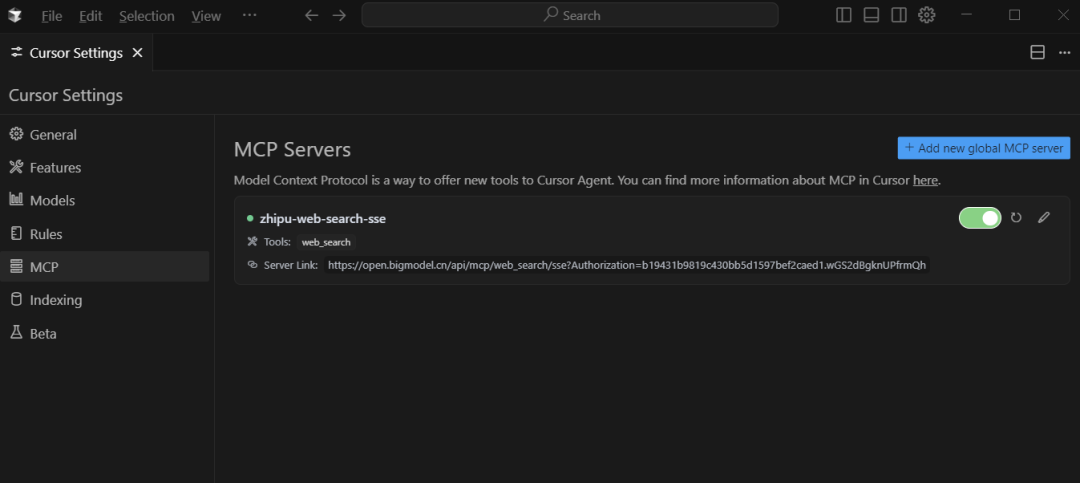Viewport: 1080px width, 483px height.
Task: Refresh the zhipu-web-search-sse server
Action: 1016,218
